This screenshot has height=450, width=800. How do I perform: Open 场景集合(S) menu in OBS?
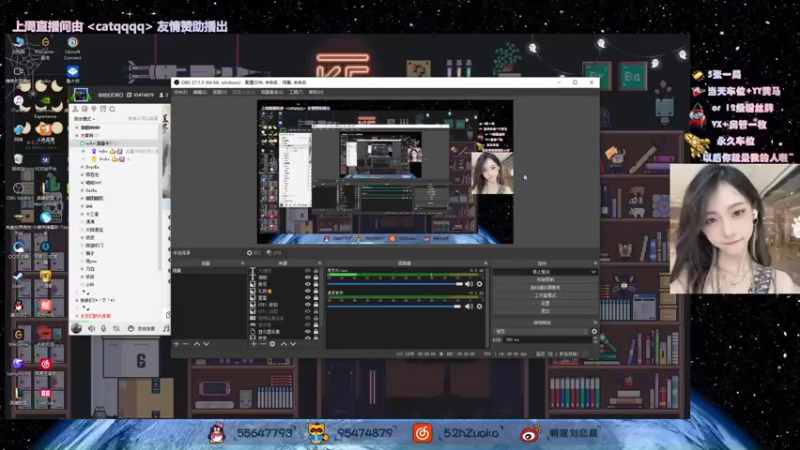point(271,92)
